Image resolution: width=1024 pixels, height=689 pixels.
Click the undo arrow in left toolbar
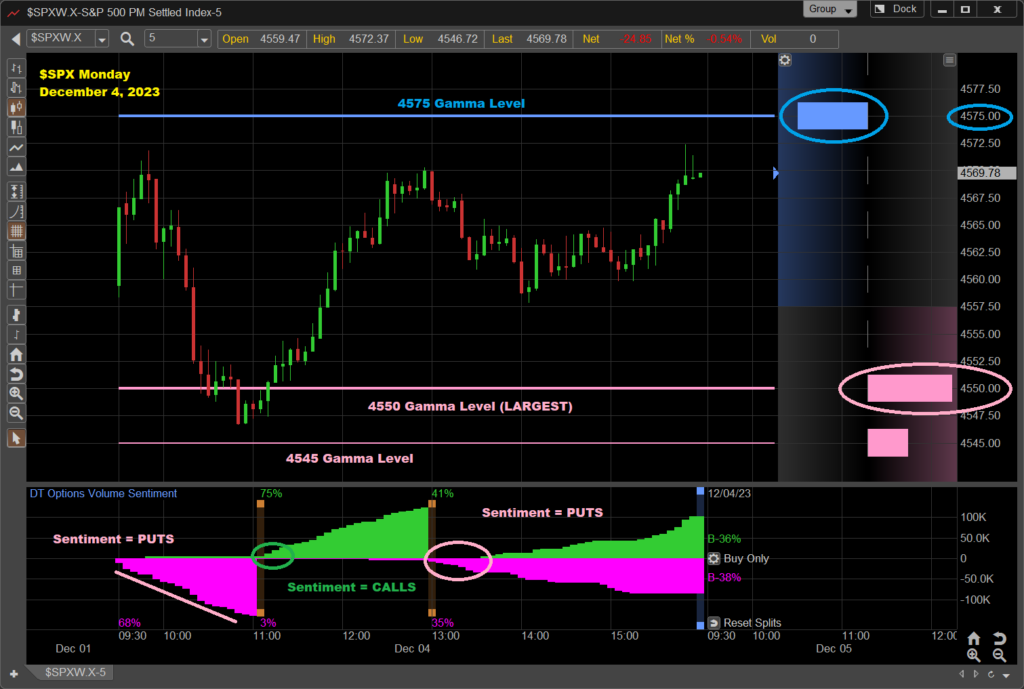pyautogui.click(x=16, y=374)
